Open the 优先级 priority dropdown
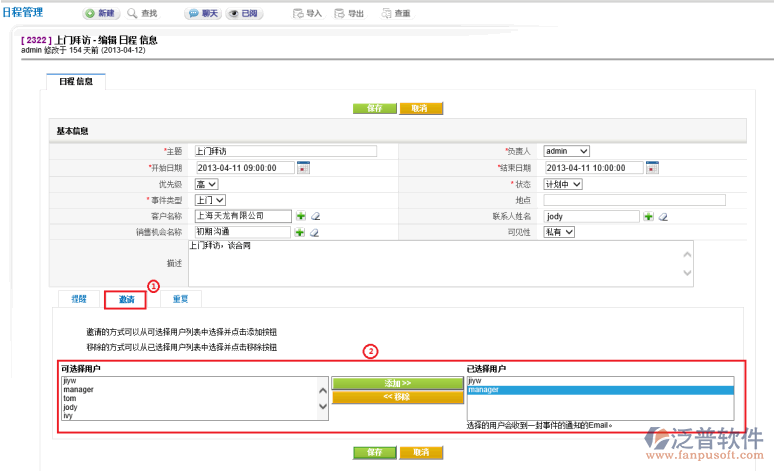The width and height of the screenshot is (774, 471). 206,184
